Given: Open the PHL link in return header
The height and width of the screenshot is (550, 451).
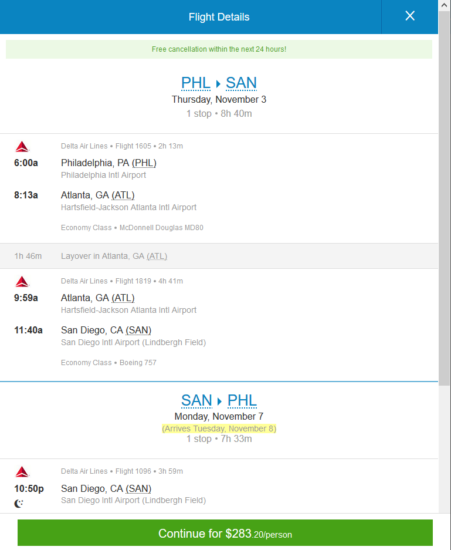Looking at the screenshot, I should pos(242,400).
